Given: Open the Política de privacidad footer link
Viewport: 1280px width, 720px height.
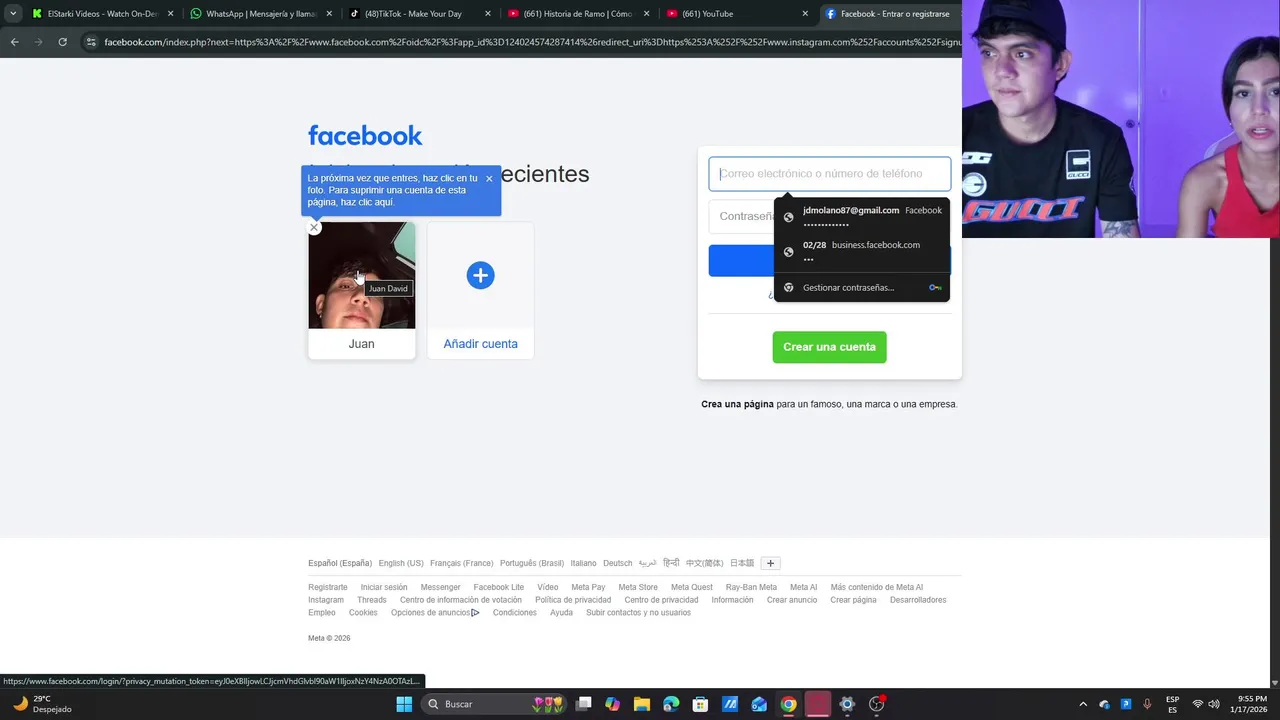Looking at the screenshot, I should (x=573, y=600).
